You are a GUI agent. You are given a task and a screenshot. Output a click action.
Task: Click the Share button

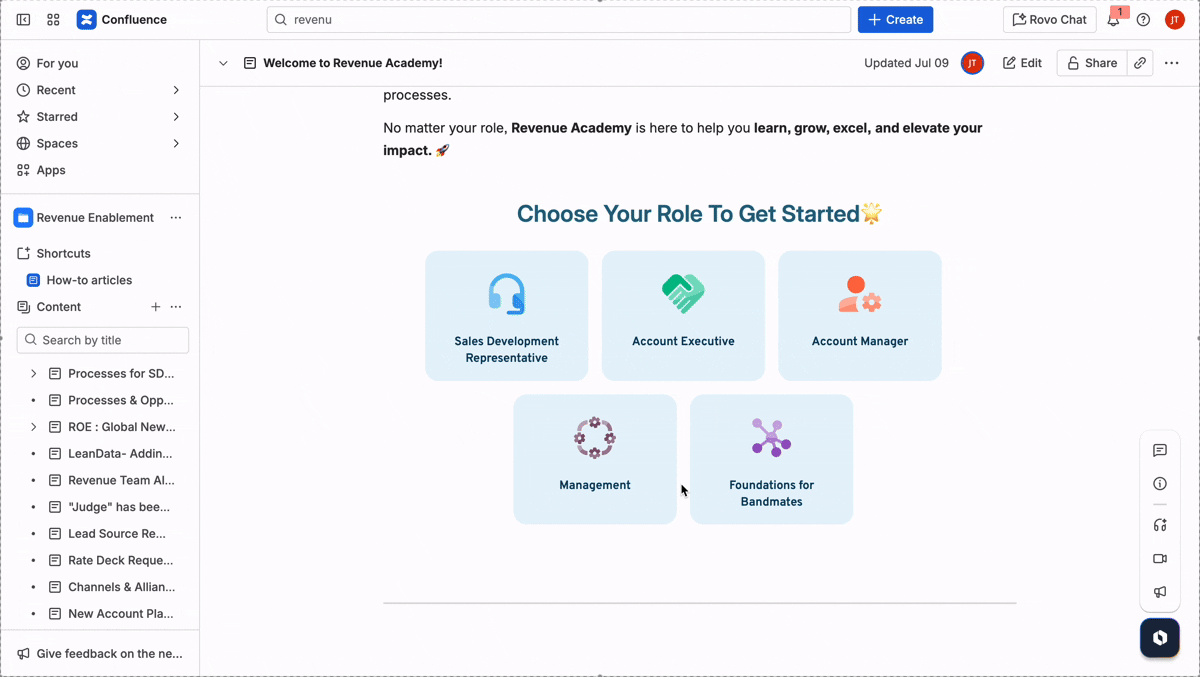coord(1092,63)
